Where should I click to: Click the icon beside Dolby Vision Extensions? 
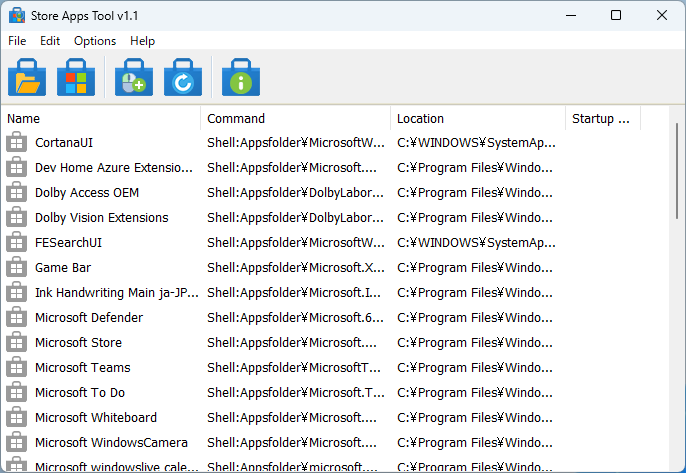16,217
